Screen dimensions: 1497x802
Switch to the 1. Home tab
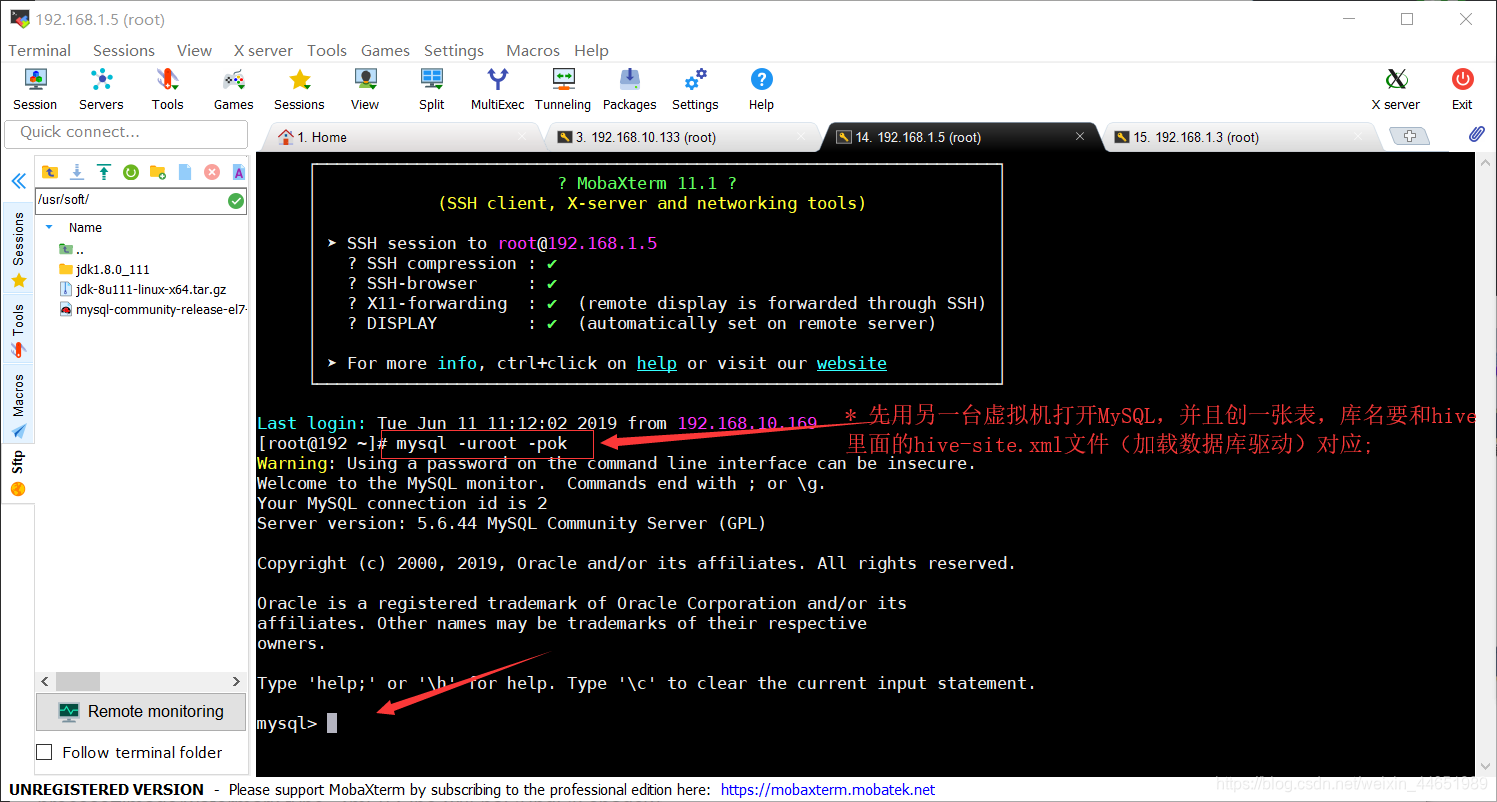click(x=400, y=137)
